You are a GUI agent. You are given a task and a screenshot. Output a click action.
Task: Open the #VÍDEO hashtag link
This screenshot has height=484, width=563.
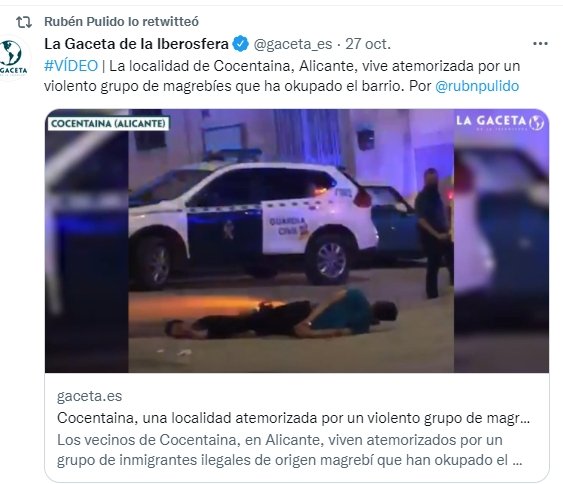coord(71,66)
